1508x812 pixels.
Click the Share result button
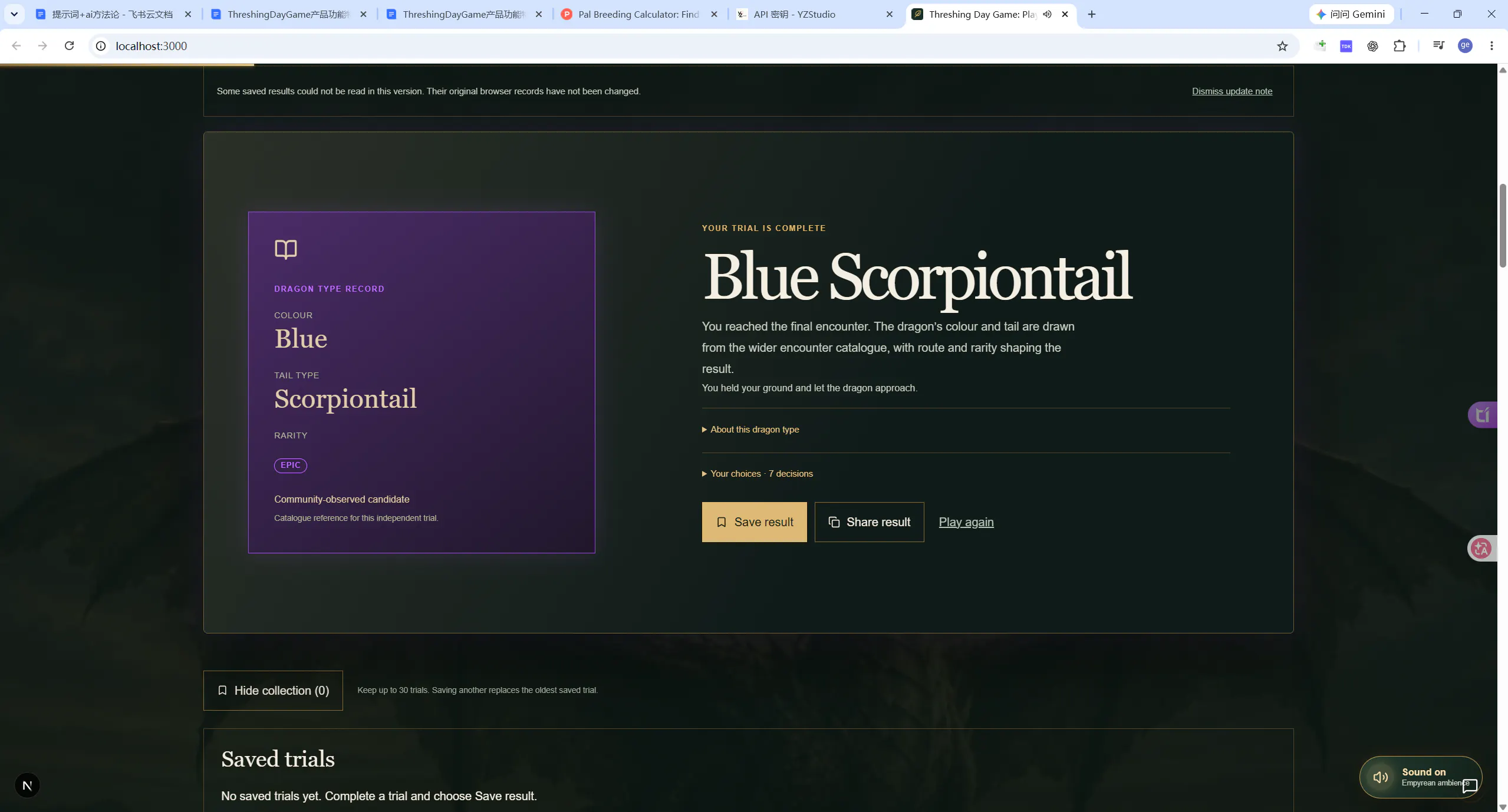[x=869, y=522]
